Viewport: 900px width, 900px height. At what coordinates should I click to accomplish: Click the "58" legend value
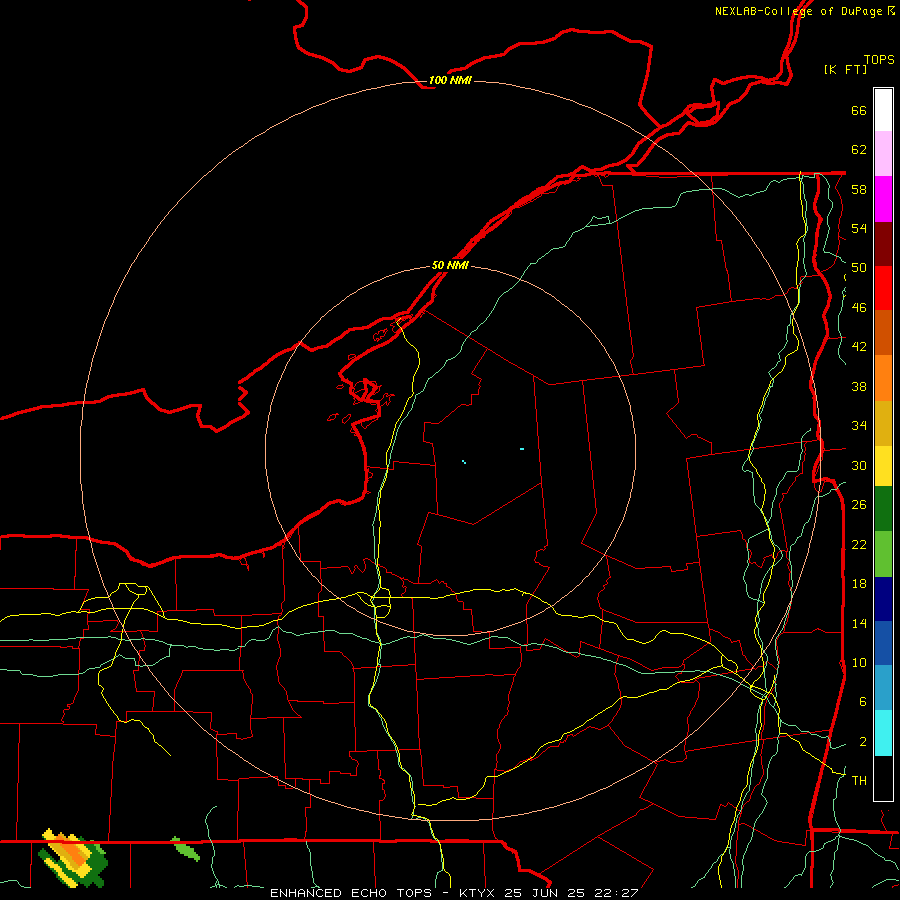pos(859,189)
